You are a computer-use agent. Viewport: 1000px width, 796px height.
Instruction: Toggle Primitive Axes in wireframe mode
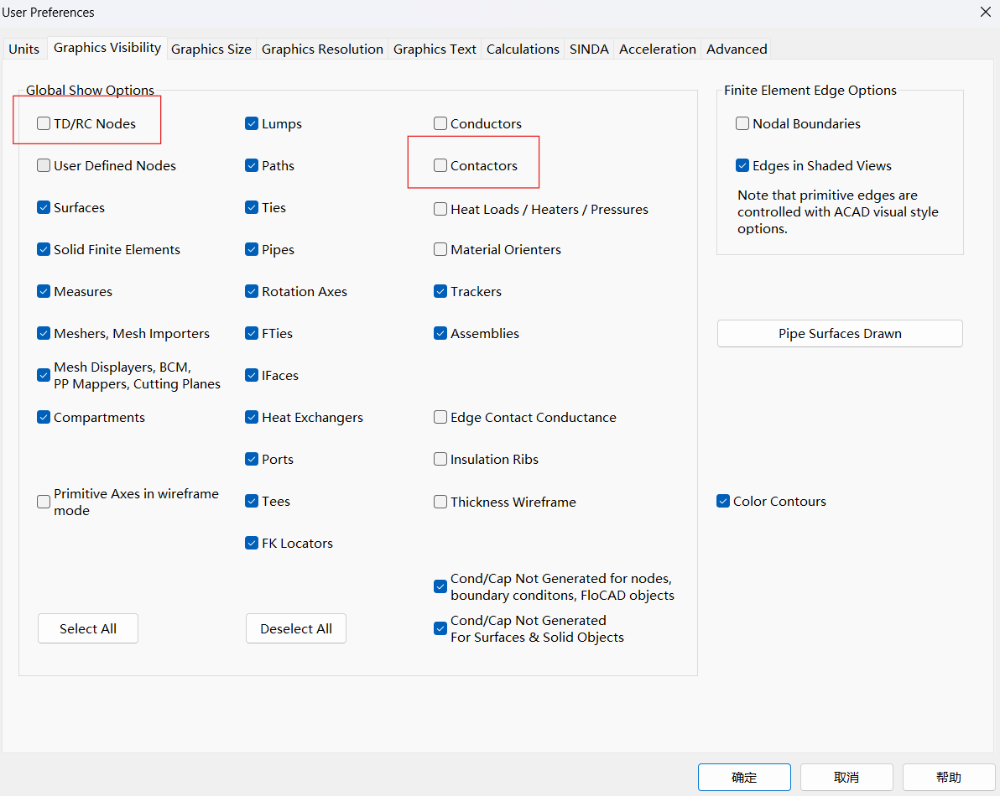44,502
